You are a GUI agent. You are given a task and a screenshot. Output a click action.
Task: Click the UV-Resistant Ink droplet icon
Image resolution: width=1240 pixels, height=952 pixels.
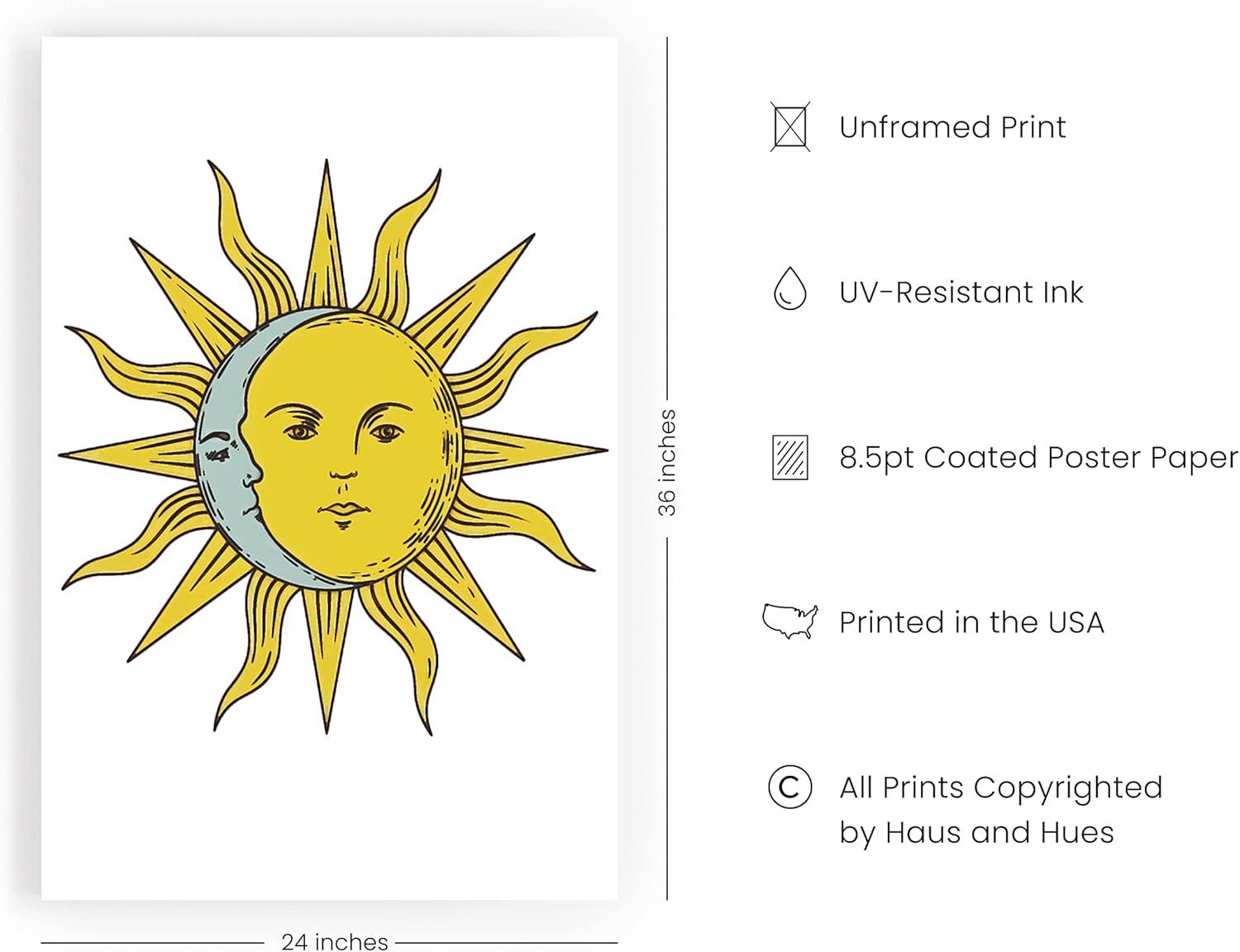(789, 289)
